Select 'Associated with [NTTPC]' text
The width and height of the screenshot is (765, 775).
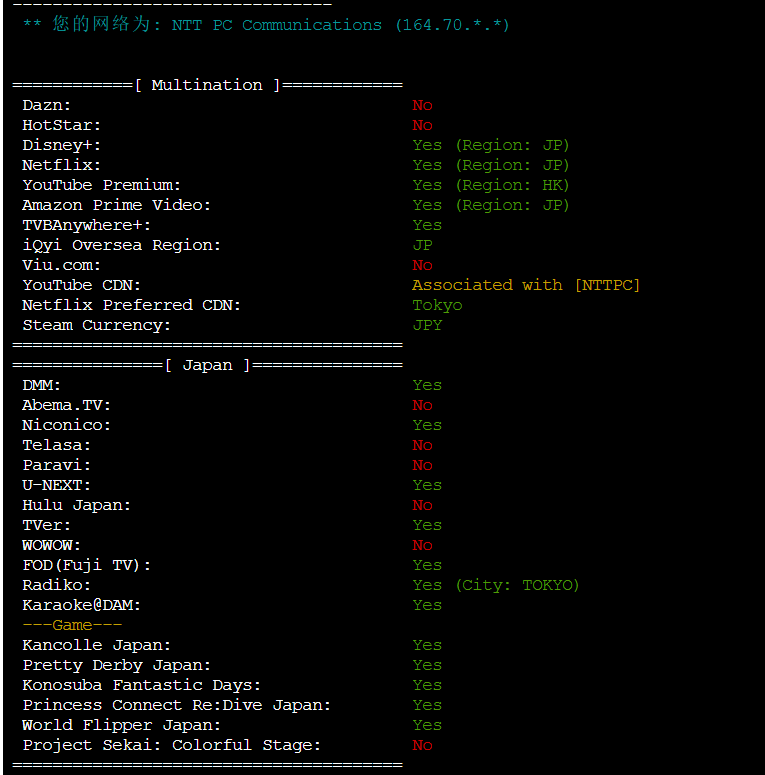pos(526,285)
